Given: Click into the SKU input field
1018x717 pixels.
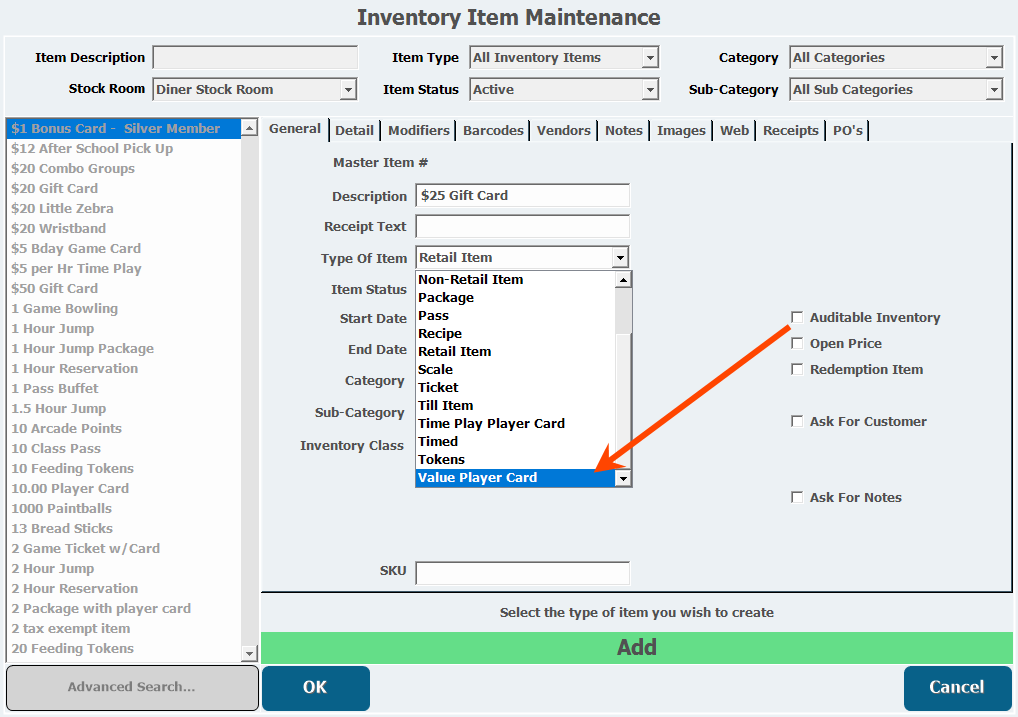Looking at the screenshot, I should [x=522, y=573].
